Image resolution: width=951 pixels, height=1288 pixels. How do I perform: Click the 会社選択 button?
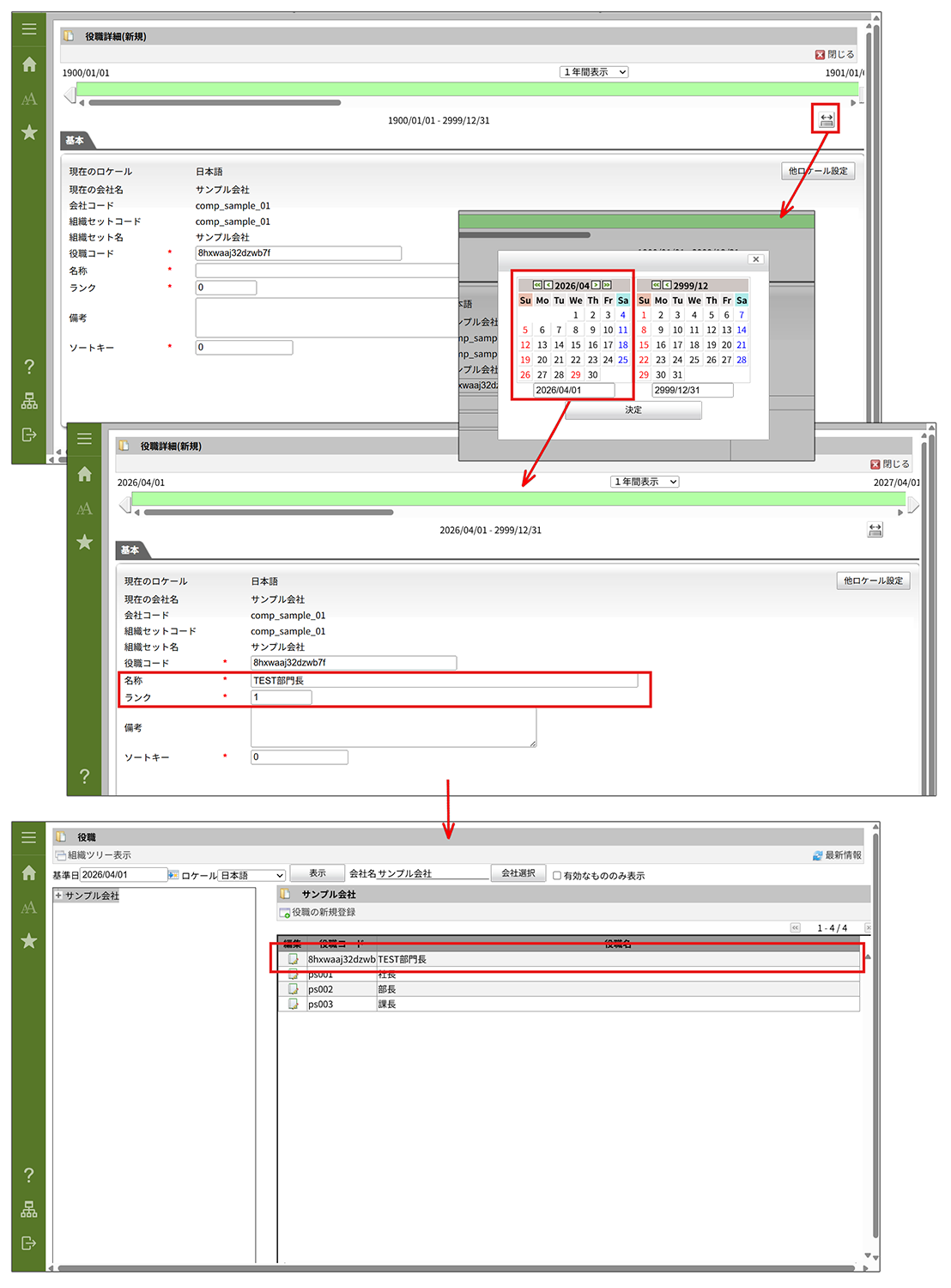point(518,873)
